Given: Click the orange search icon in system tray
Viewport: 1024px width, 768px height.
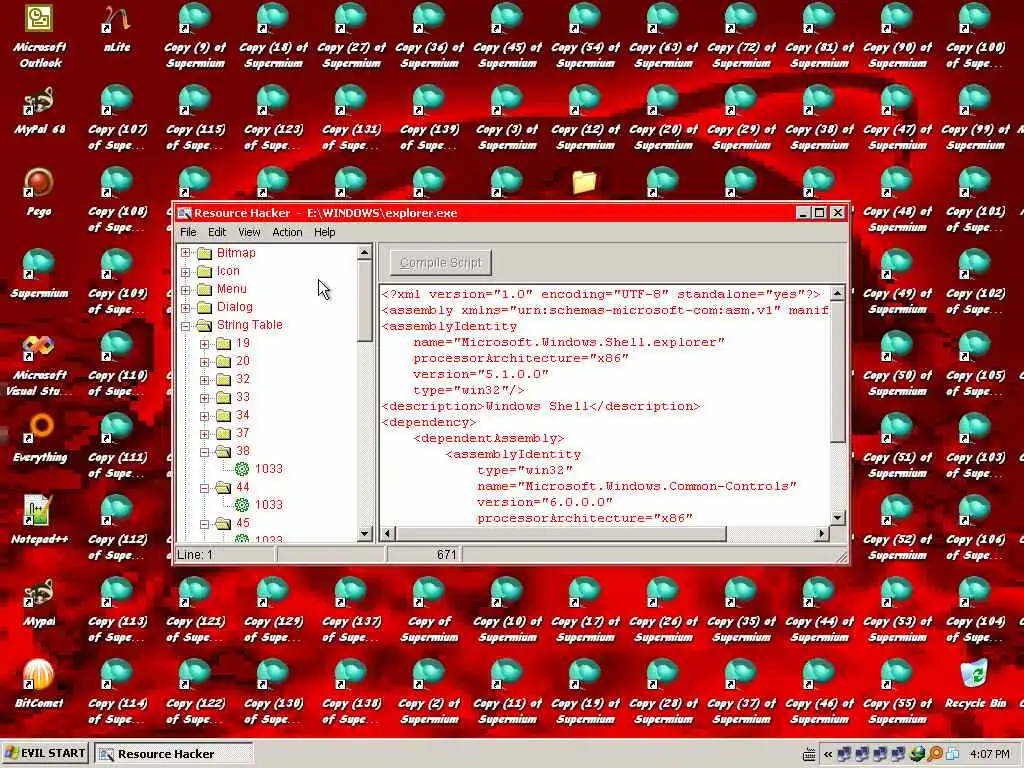Looking at the screenshot, I should click(x=935, y=754).
